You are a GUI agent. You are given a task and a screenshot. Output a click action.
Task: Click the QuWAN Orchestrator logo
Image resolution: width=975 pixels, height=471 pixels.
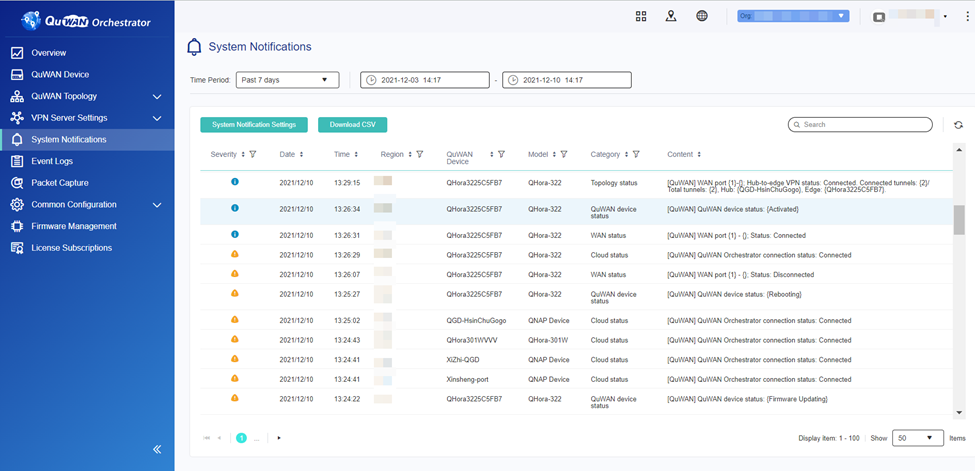[86, 22]
